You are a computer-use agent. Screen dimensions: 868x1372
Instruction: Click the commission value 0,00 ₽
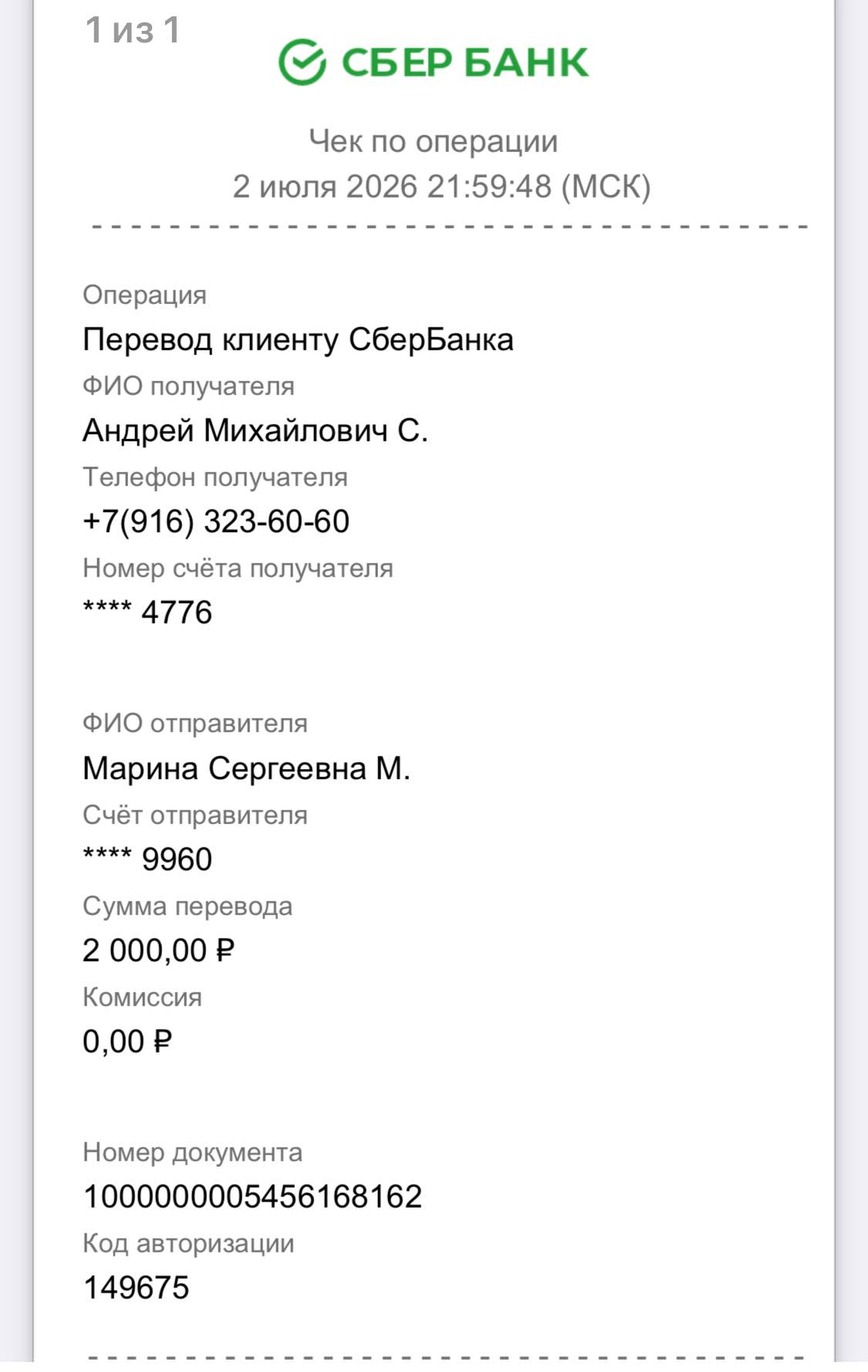[x=127, y=1042]
